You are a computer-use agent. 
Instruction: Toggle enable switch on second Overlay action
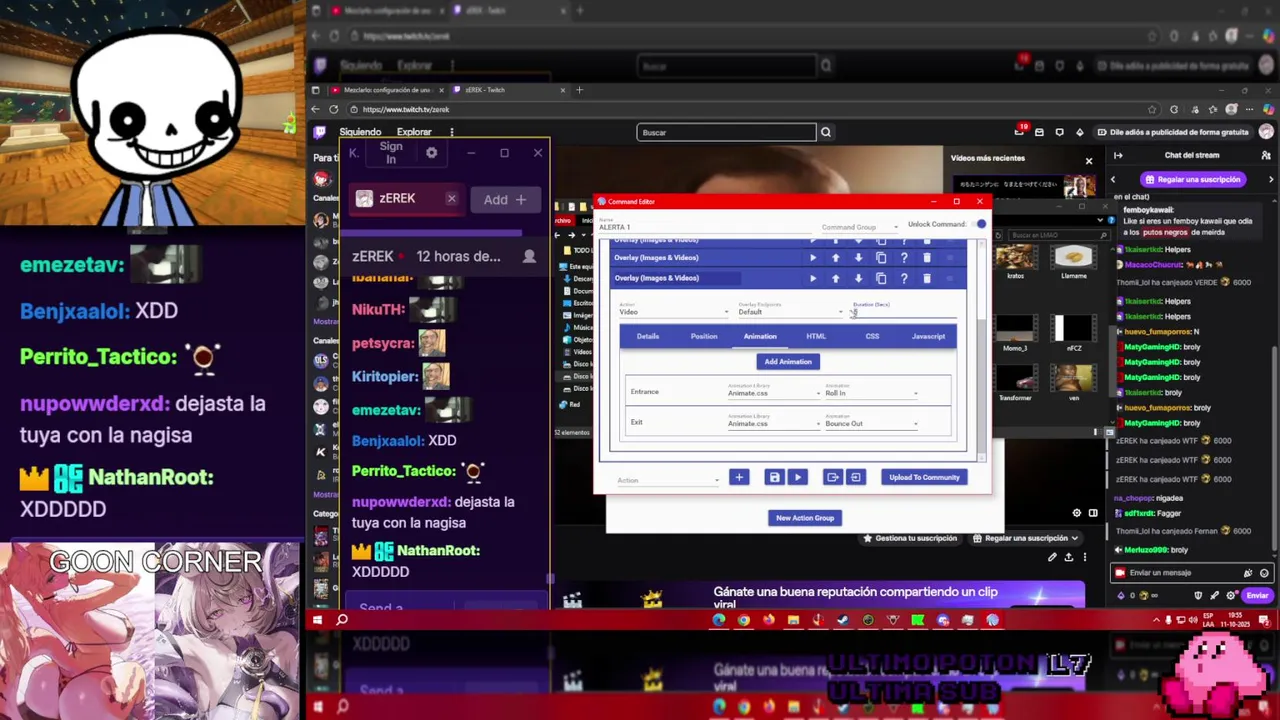coord(949,258)
